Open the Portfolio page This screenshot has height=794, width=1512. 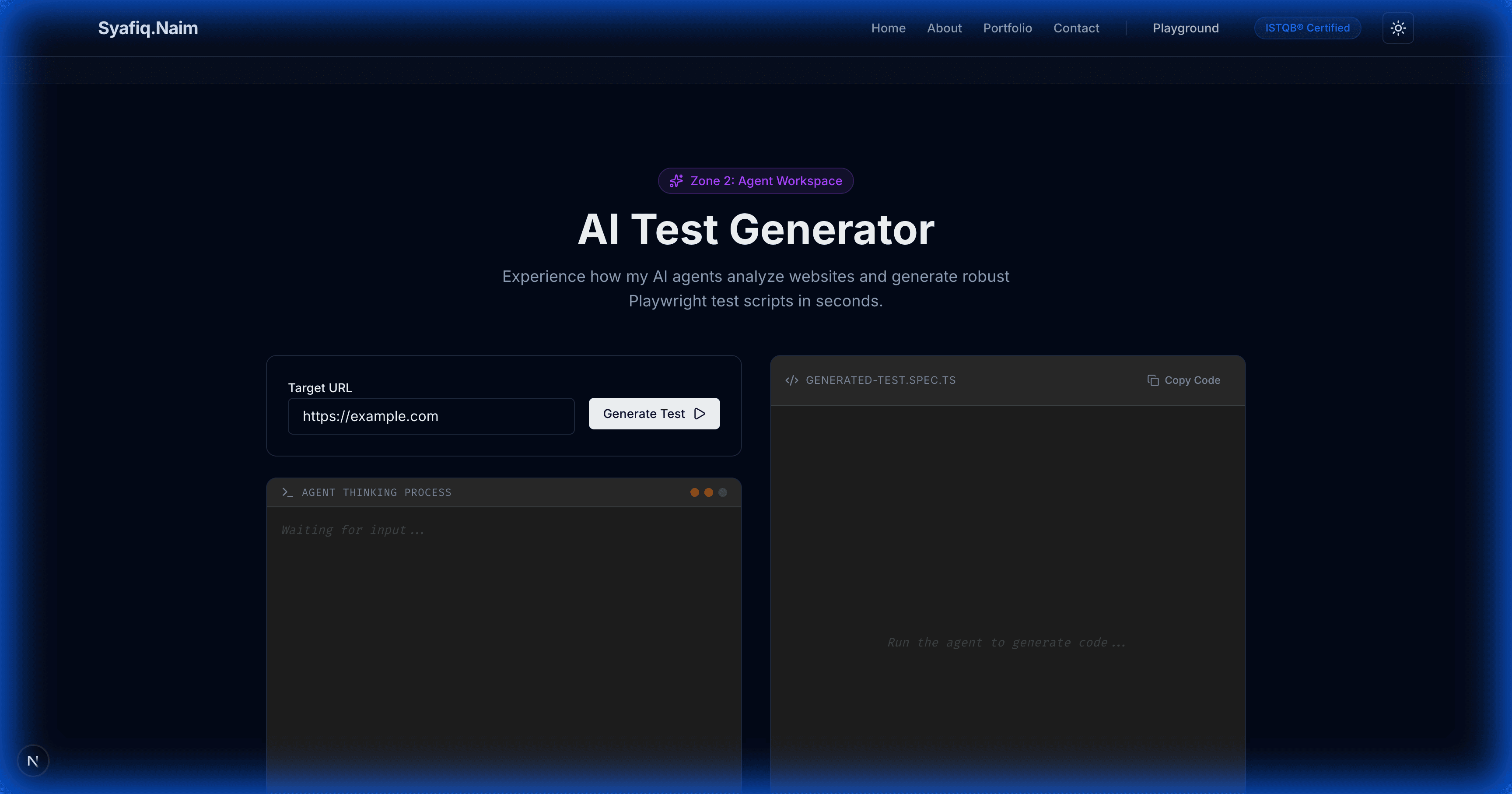point(1007,28)
